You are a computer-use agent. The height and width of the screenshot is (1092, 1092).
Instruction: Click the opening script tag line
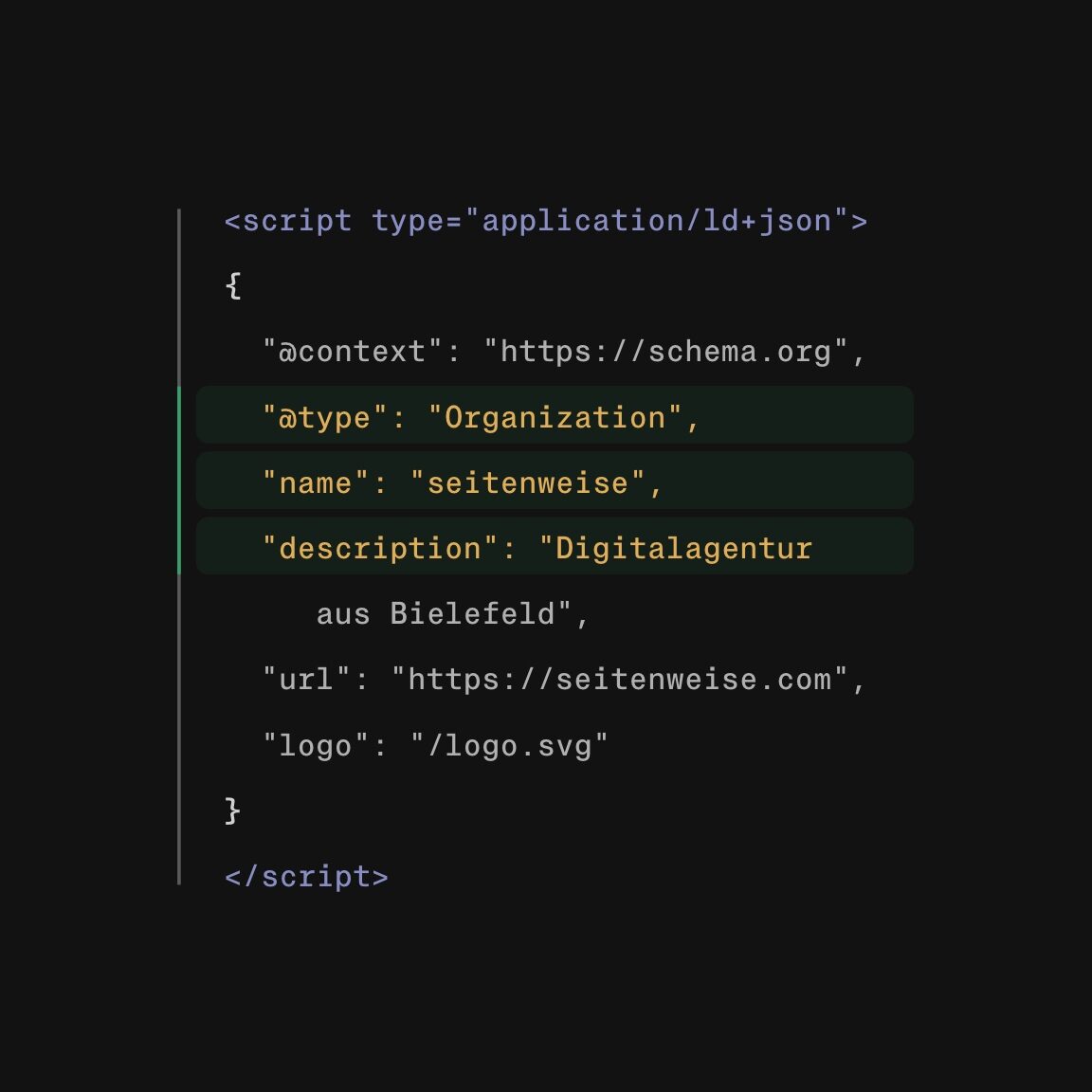pos(545,222)
